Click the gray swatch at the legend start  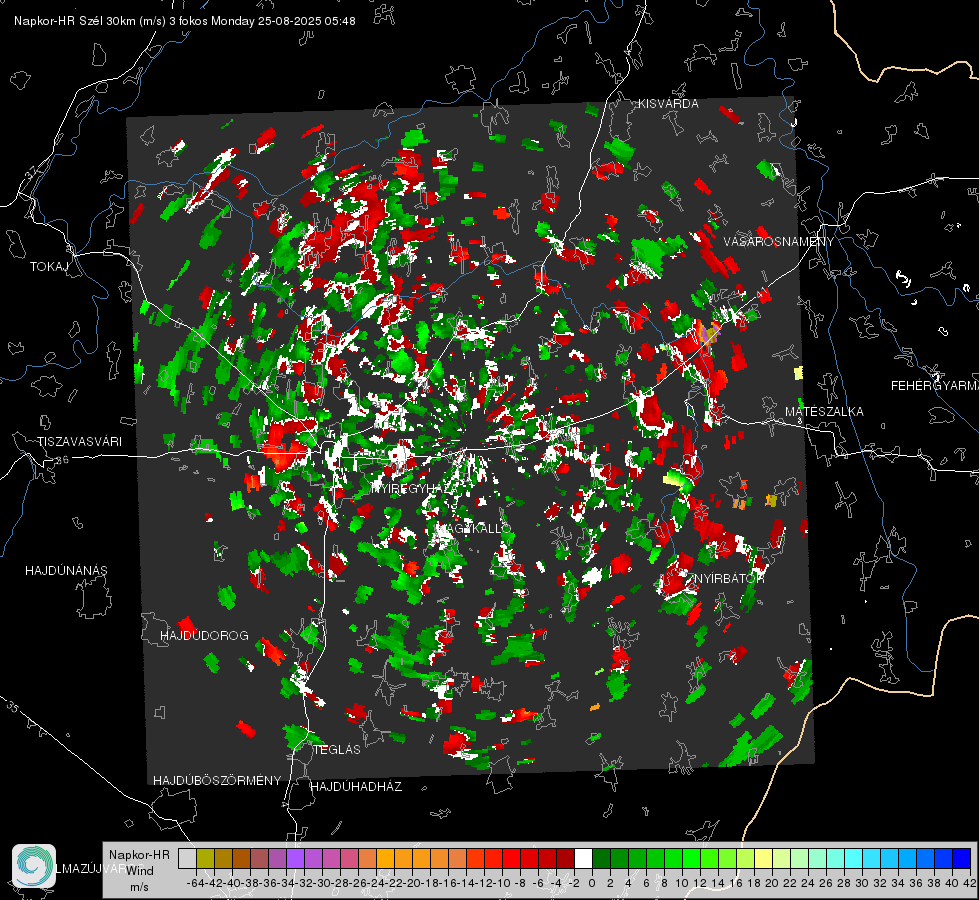[187, 858]
